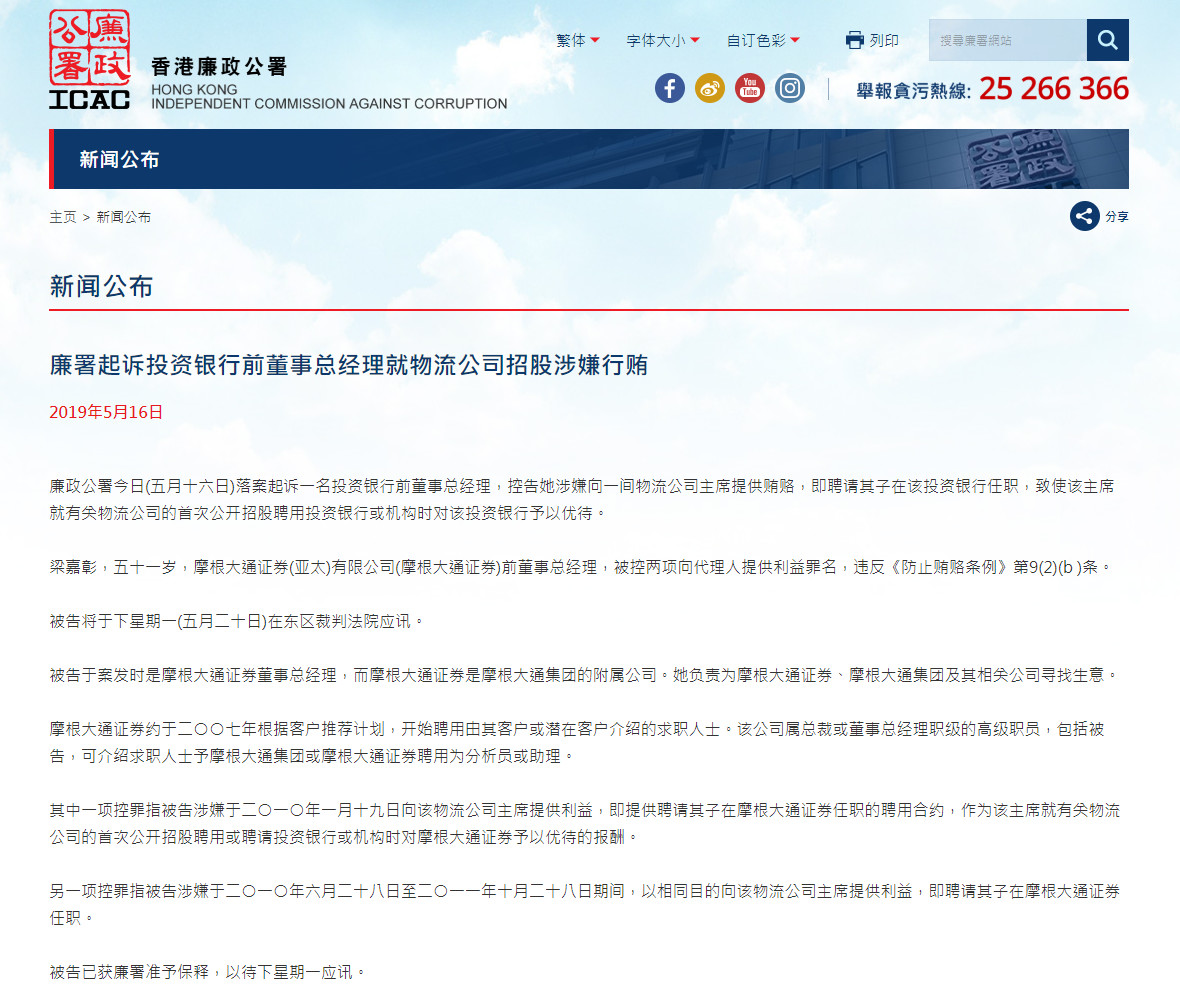Click the hotline number 25 266 366
This screenshot has height=1008, width=1180.
(1053, 89)
